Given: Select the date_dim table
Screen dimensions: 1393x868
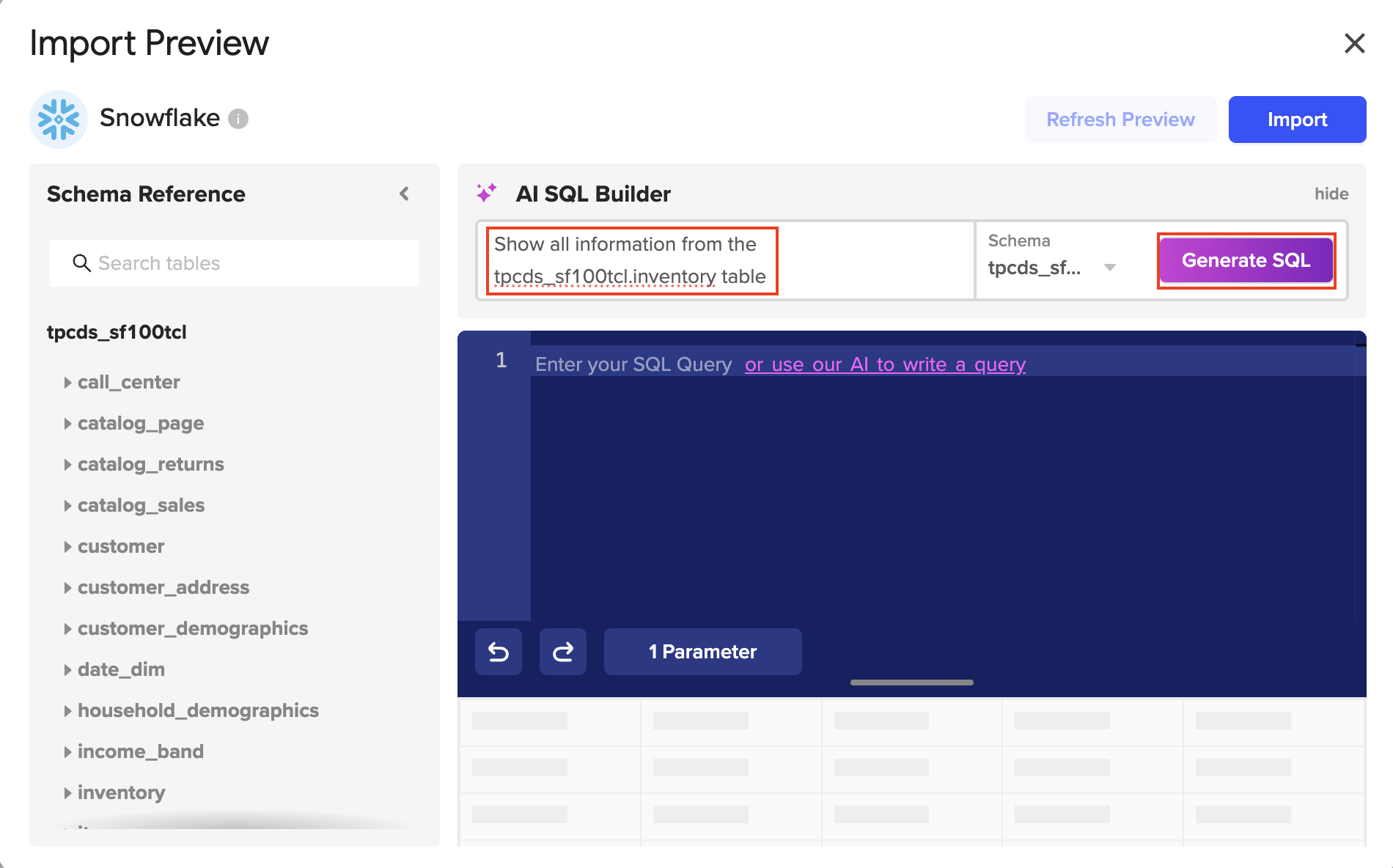Looking at the screenshot, I should pyautogui.click(x=121, y=670).
